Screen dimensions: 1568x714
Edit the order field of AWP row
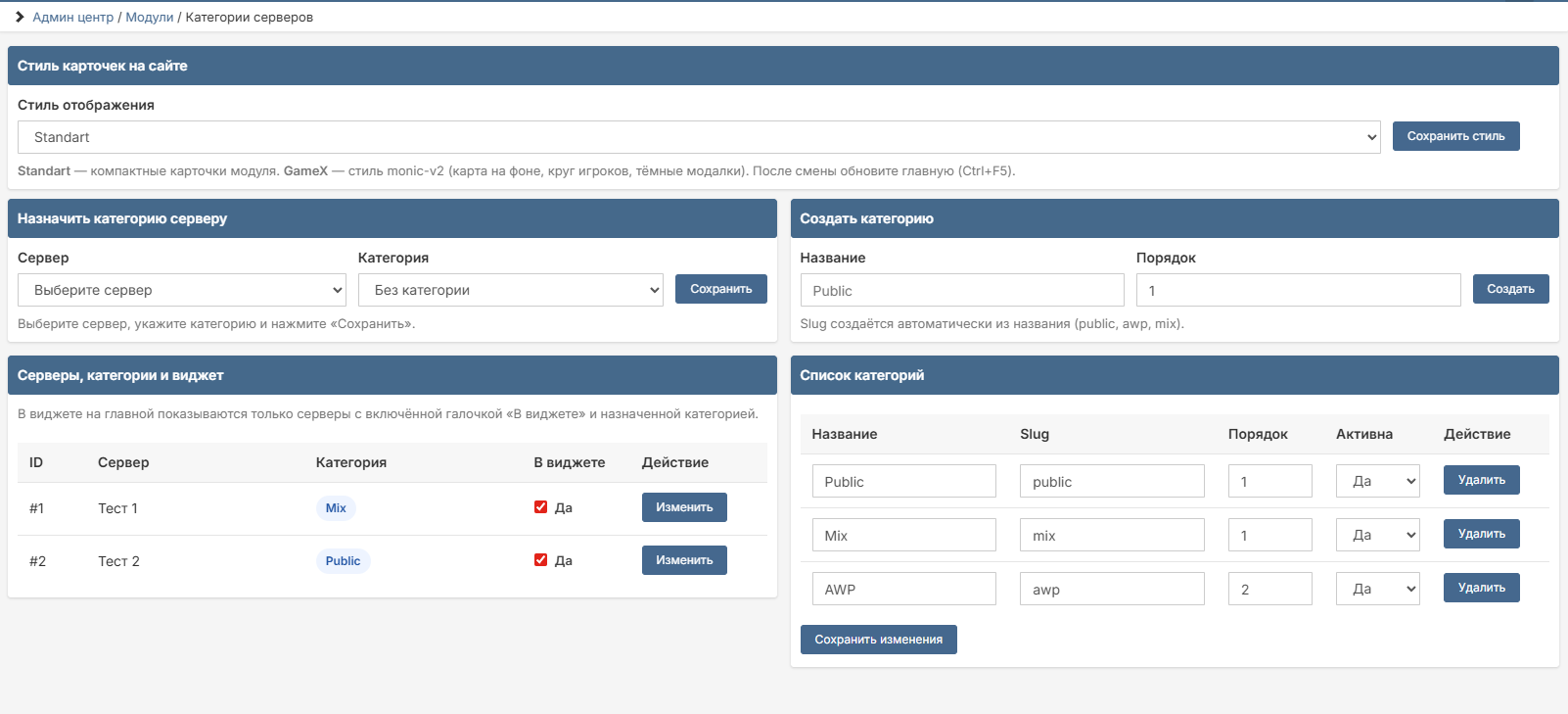(1270, 589)
